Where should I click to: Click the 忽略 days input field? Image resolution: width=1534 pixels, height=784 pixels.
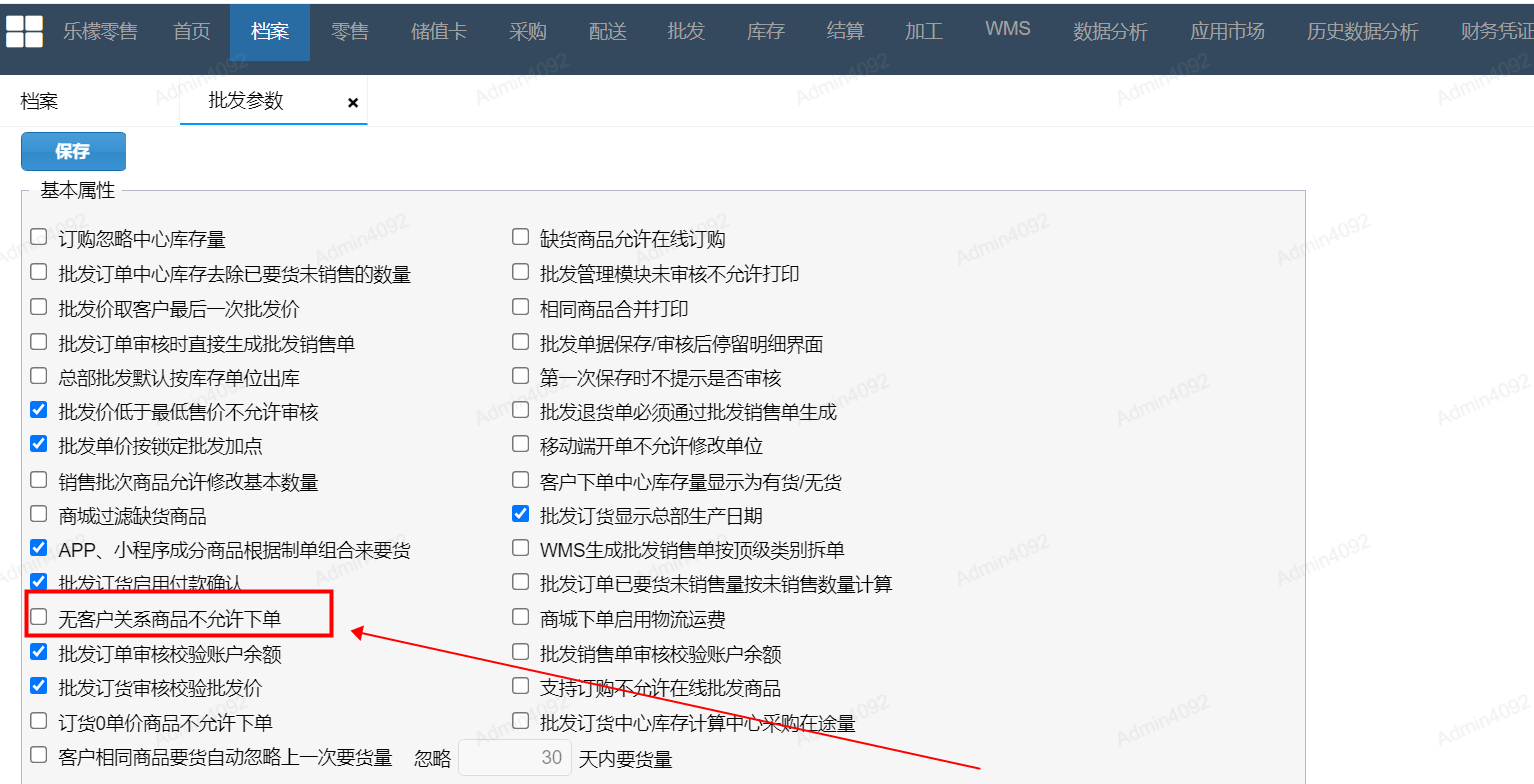tap(514, 758)
